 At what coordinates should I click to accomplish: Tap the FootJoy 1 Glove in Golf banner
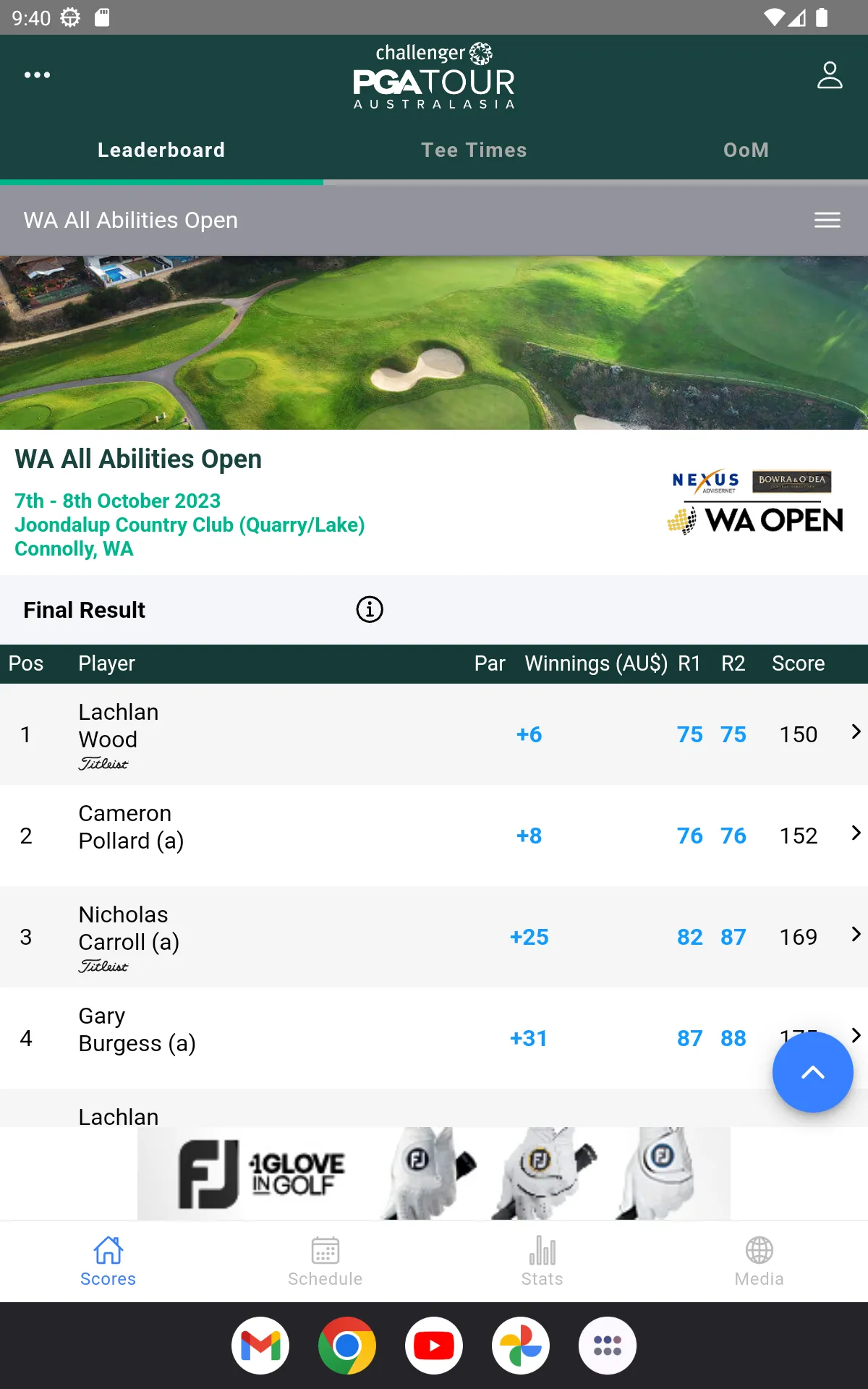434,1173
